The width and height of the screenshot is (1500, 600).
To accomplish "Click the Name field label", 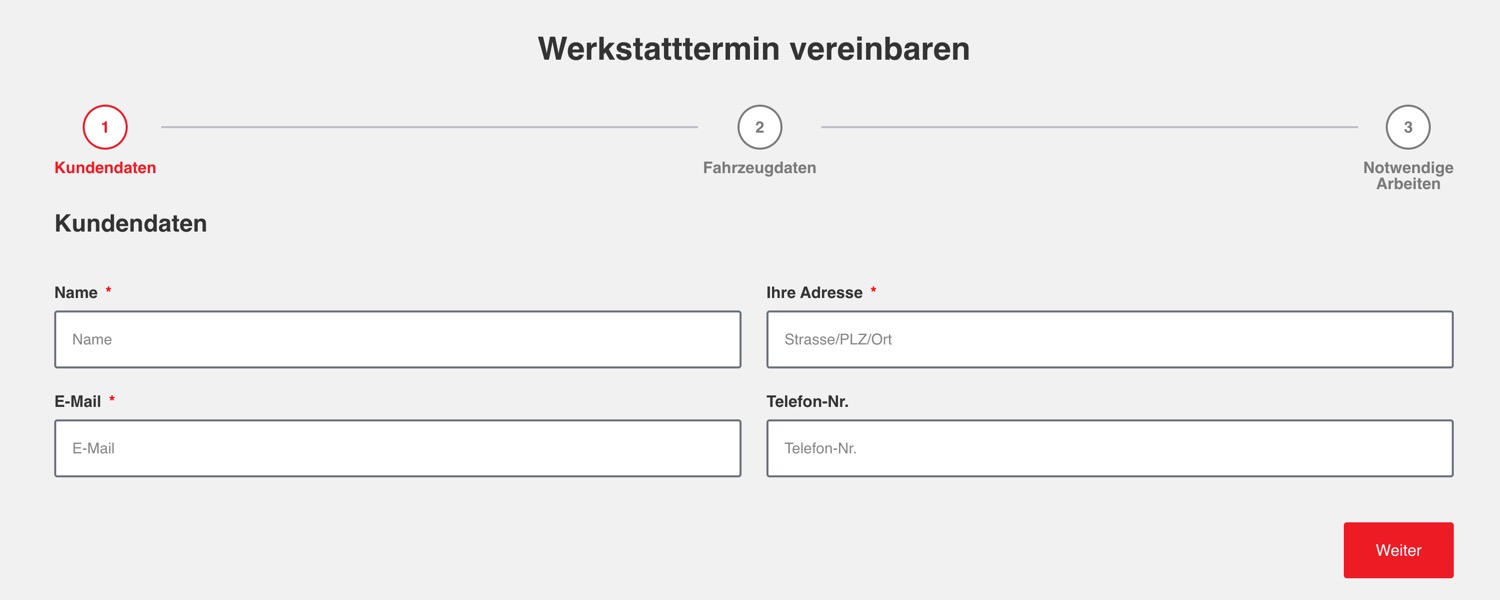I will pos(76,293).
